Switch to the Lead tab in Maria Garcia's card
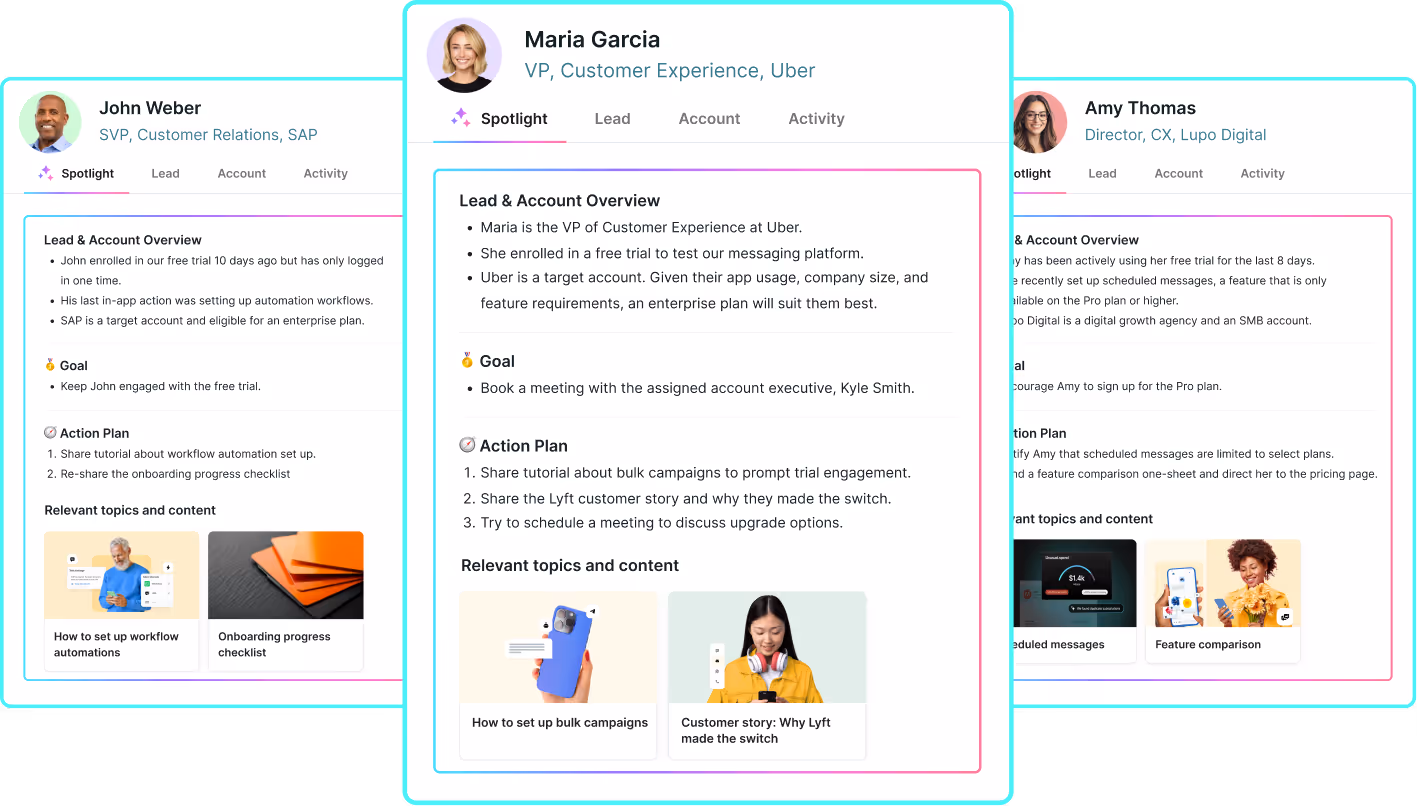Viewport: 1417px width, 806px height. [612, 118]
